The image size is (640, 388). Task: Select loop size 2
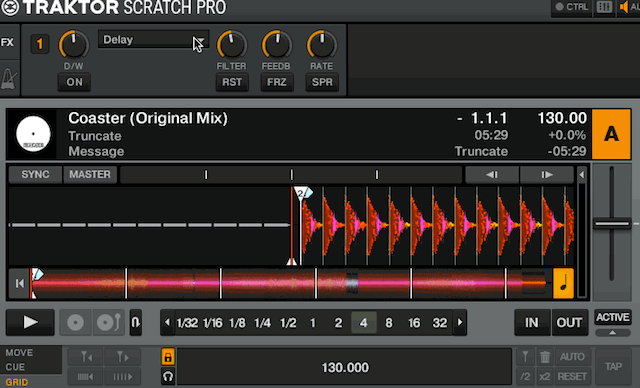pos(338,323)
